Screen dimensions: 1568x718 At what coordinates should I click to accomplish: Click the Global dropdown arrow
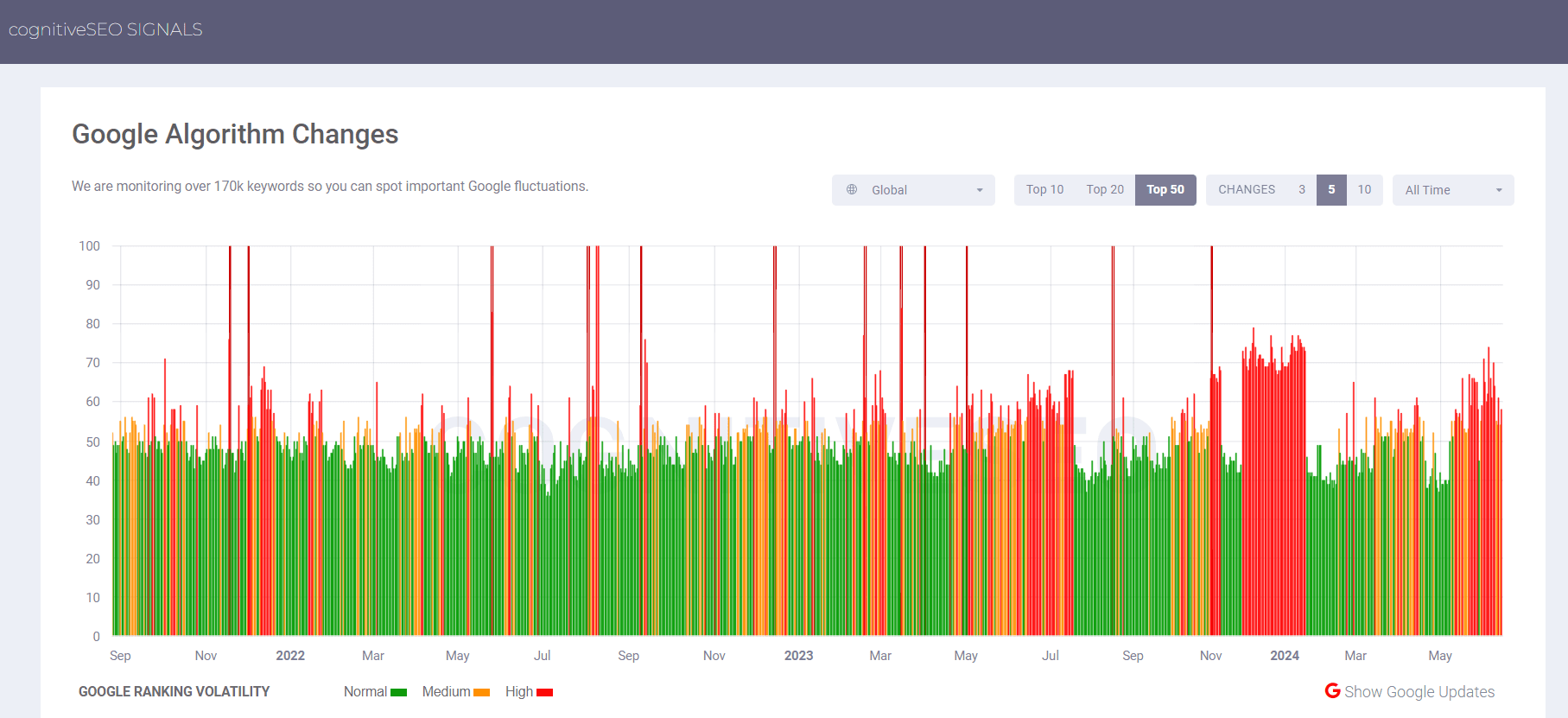pos(980,190)
